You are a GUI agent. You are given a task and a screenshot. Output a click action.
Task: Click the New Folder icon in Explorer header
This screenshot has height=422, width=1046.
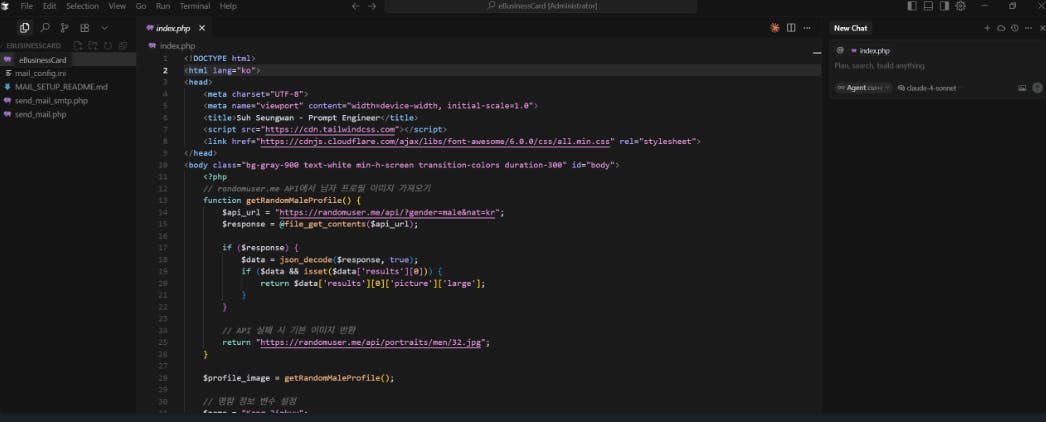93,46
